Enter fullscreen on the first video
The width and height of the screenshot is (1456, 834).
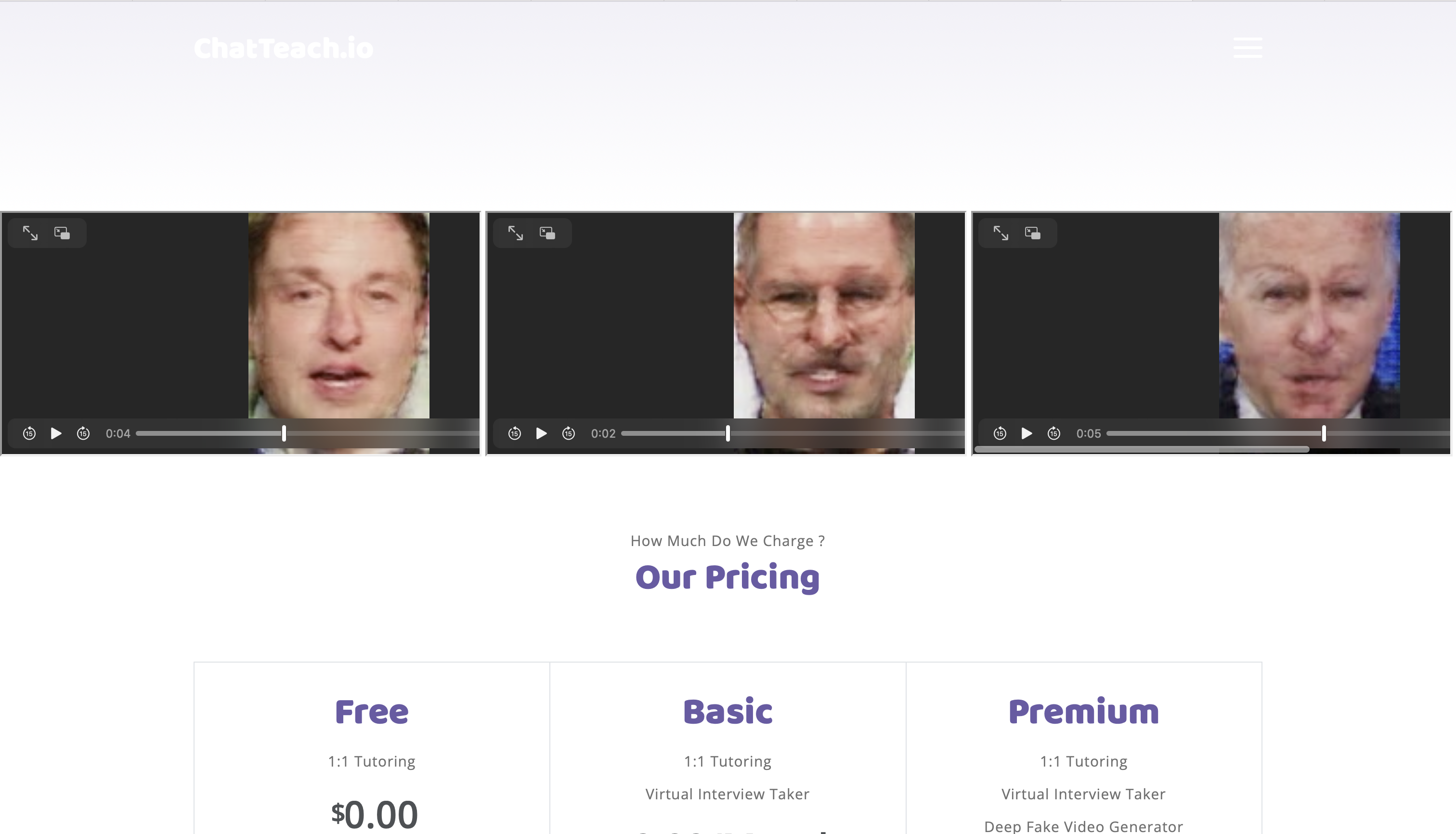click(x=30, y=233)
